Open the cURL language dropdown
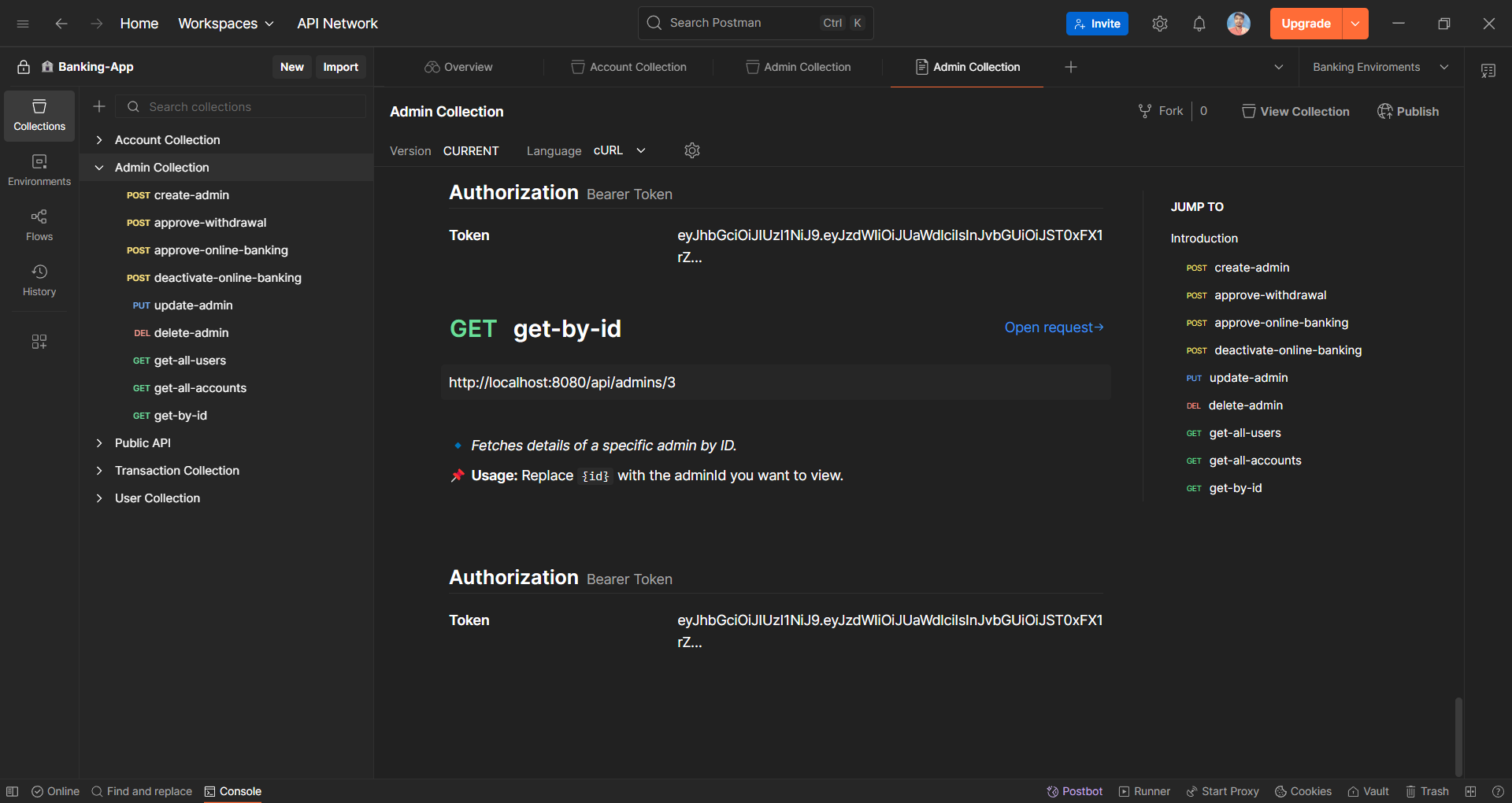The height and width of the screenshot is (803, 1512). coord(620,150)
